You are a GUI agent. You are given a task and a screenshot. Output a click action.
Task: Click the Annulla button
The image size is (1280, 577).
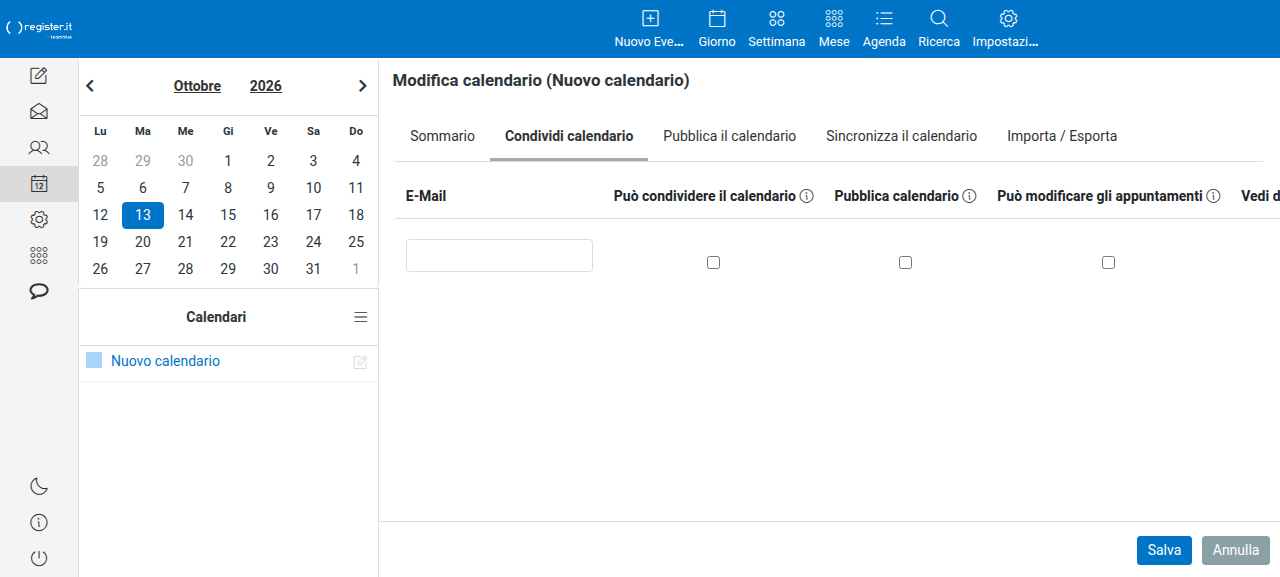(1236, 550)
